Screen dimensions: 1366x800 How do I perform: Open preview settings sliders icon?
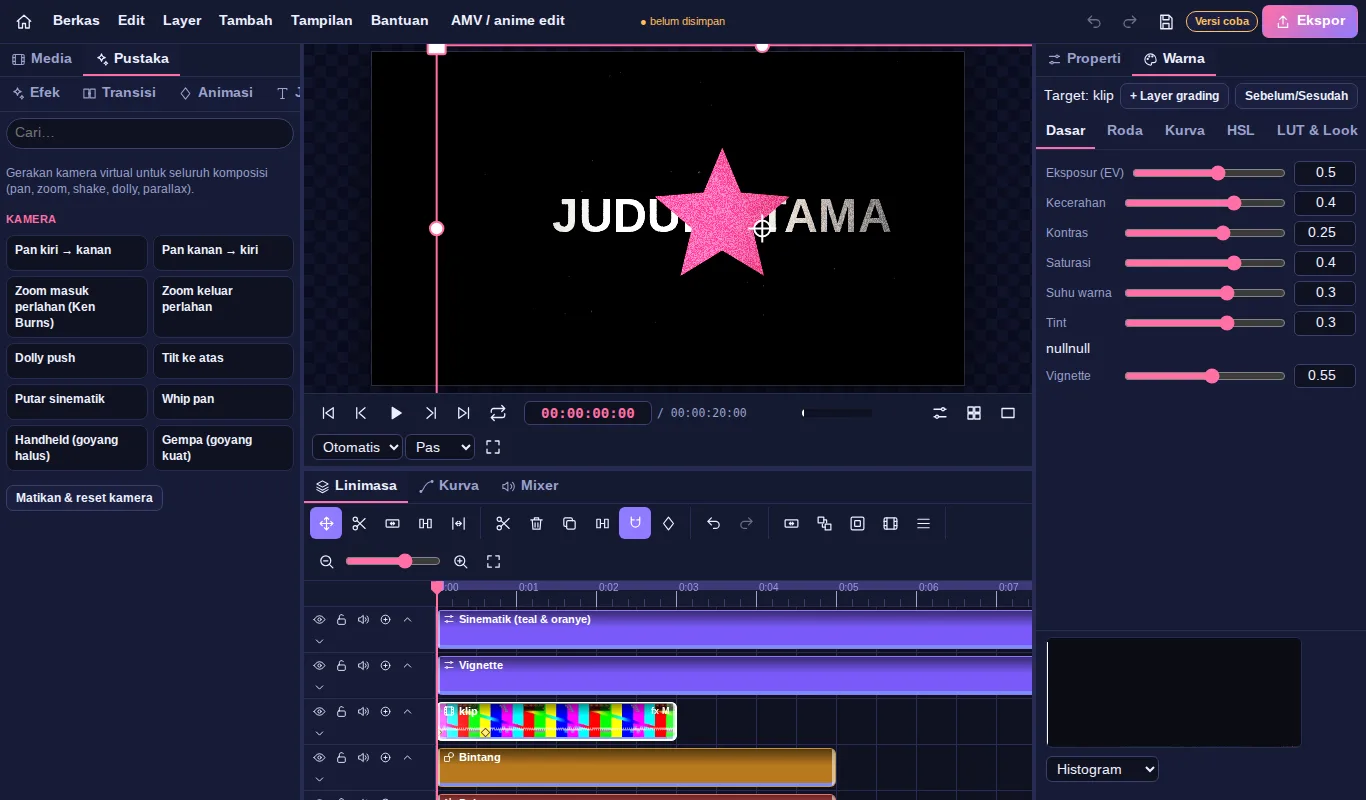[x=940, y=413]
